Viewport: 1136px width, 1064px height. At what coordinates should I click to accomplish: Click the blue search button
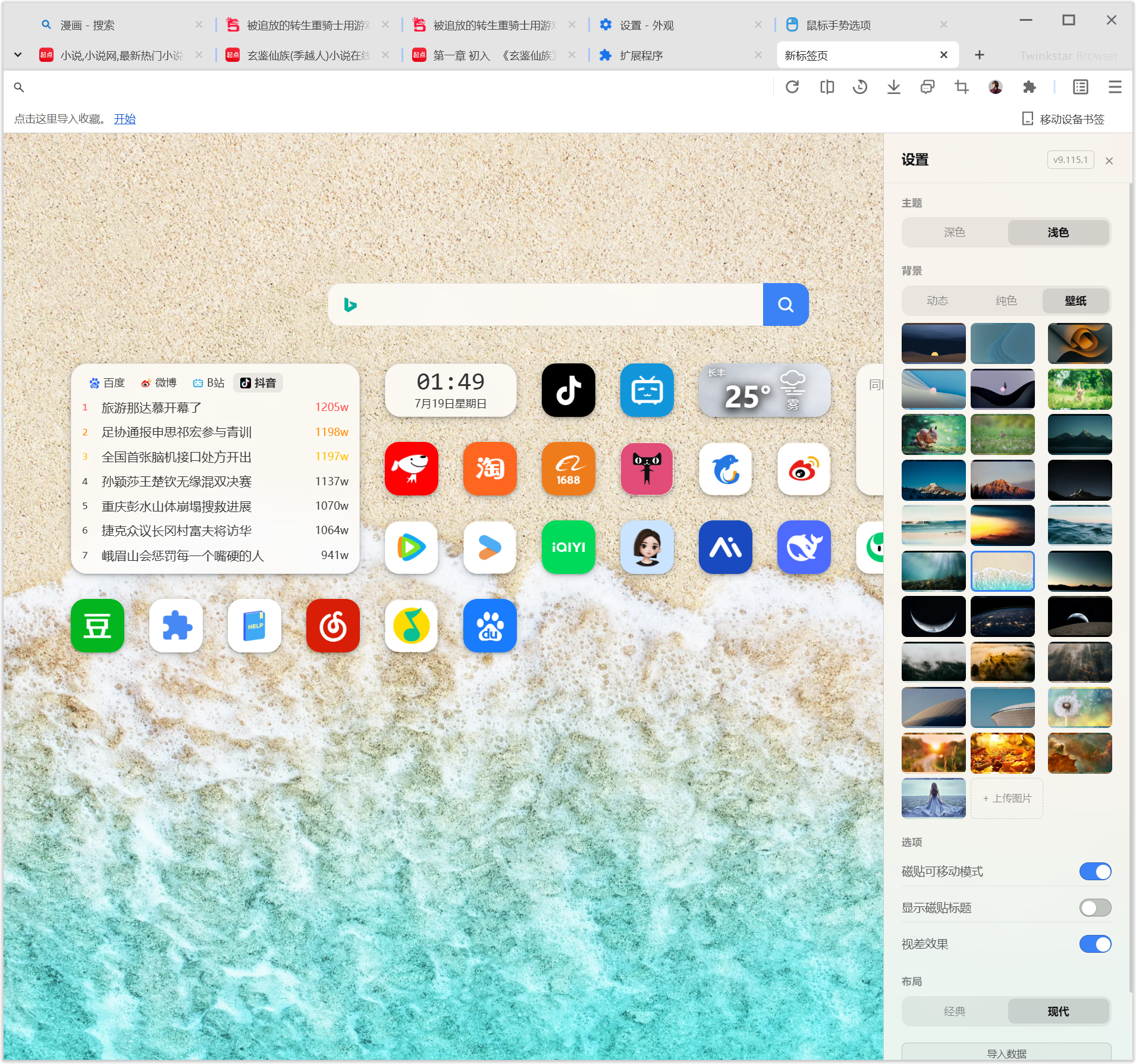786,305
